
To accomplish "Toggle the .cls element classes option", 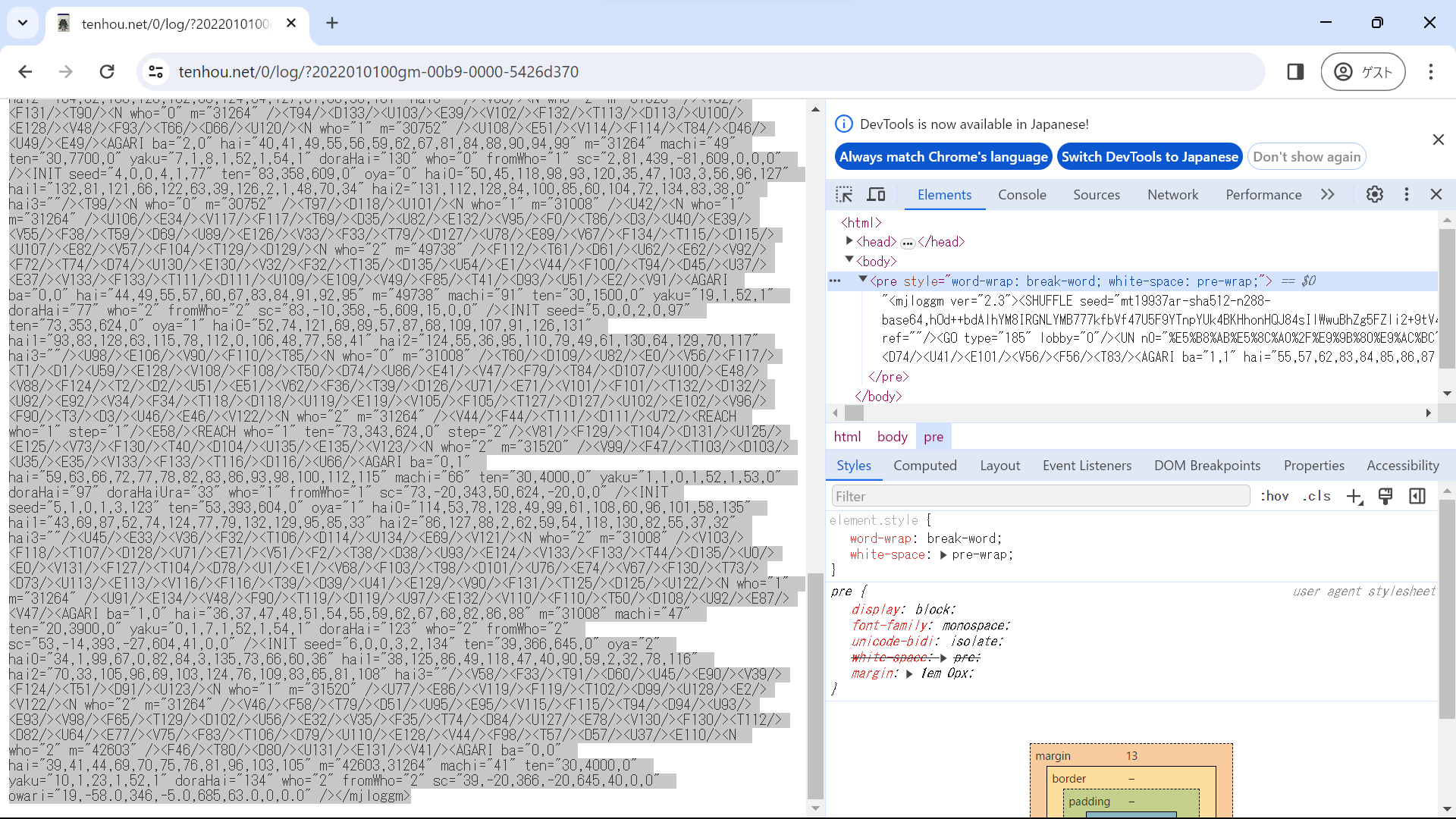I will 1316,496.
